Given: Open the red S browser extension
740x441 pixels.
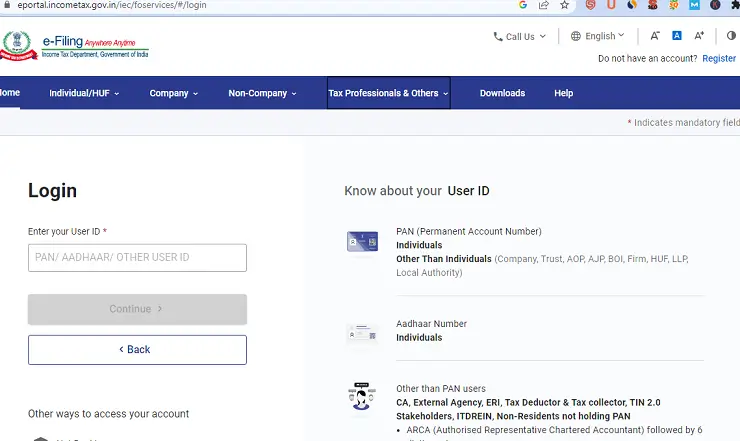Looking at the screenshot, I should click(590, 5).
